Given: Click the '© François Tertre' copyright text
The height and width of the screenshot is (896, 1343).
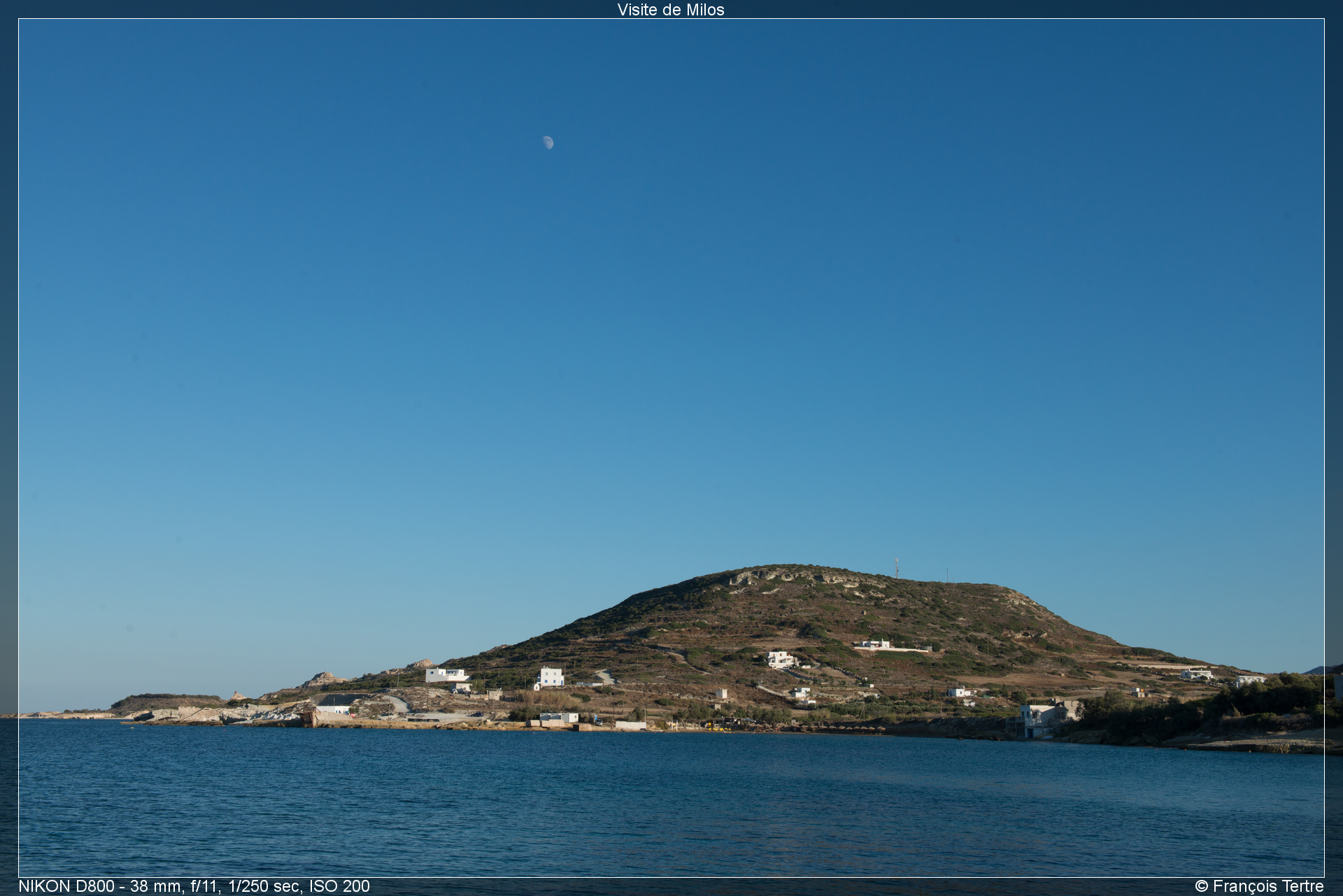Looking at the screenshot, I should click(x=1259, y=886).
